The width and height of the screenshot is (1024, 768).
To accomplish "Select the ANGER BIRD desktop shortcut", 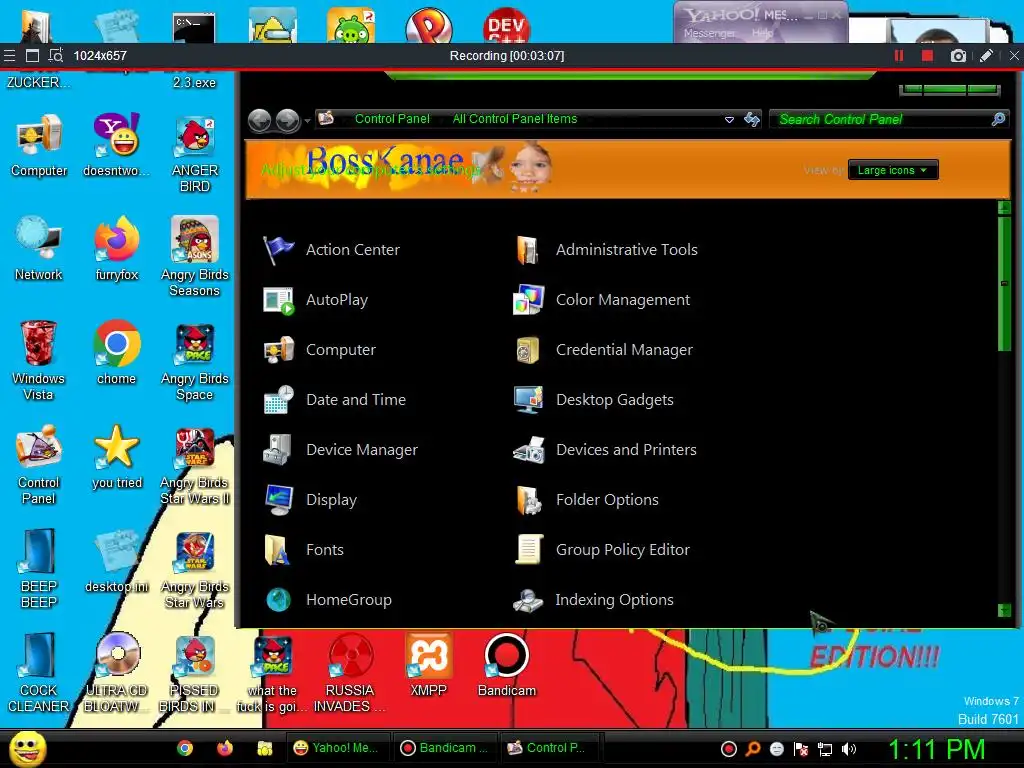I will pyautogui.click(x=195, y=154).
